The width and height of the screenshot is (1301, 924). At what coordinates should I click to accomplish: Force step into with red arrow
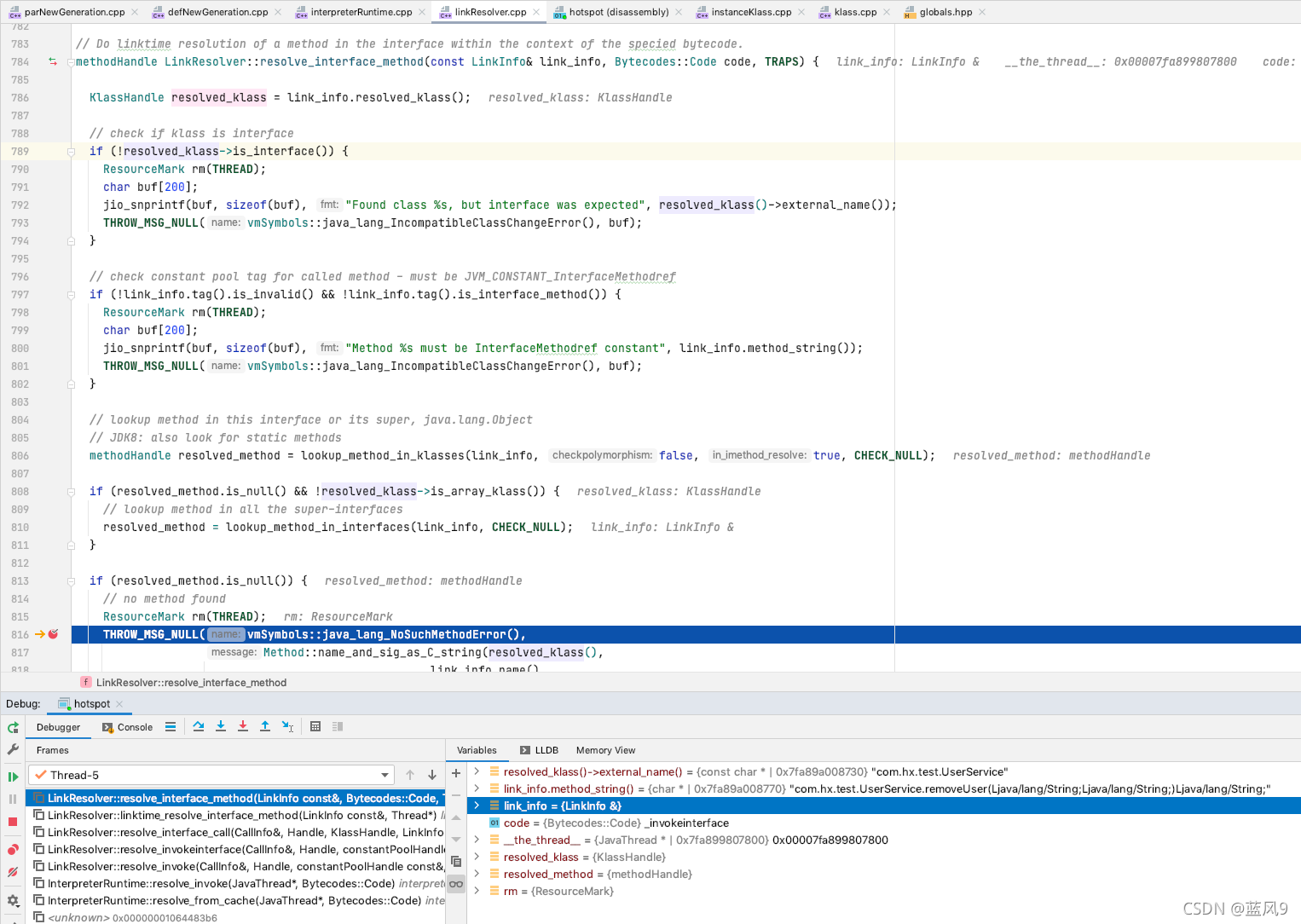(243, 726)
